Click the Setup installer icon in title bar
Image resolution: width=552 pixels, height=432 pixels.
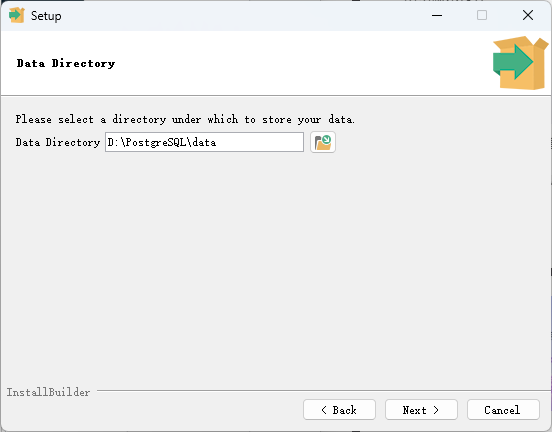point(17,15)
